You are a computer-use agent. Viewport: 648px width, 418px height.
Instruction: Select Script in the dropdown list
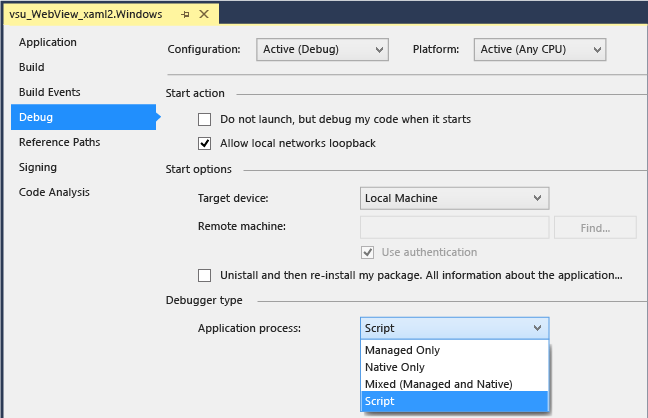point(380,401)
